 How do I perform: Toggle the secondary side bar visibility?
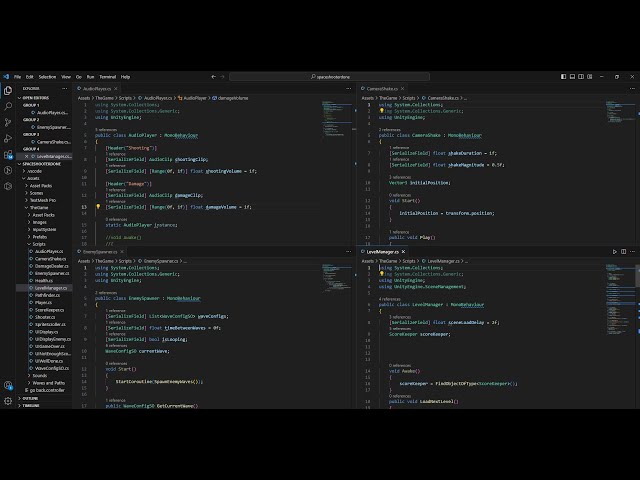point(581,77)
